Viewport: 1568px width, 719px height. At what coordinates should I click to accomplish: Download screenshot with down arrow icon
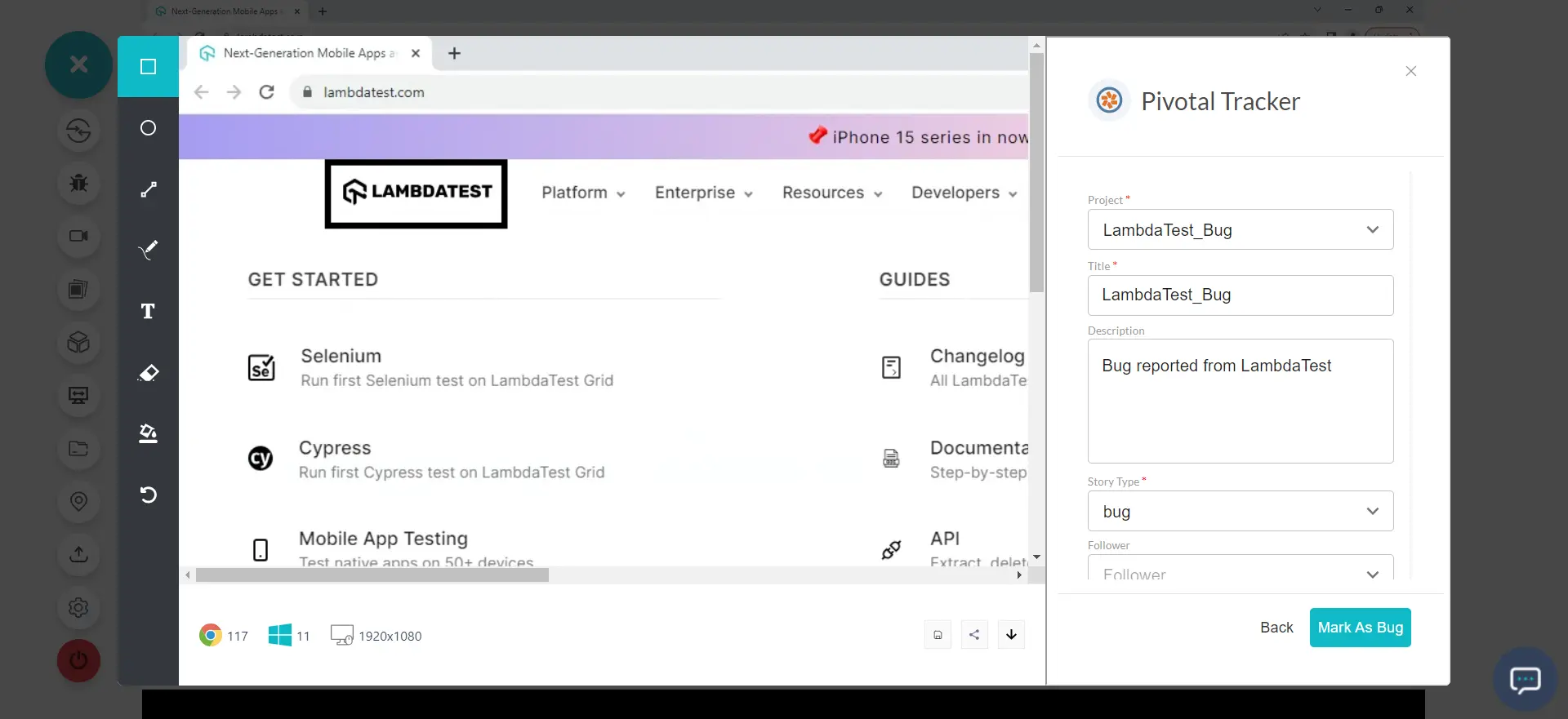pos(1011,635)
